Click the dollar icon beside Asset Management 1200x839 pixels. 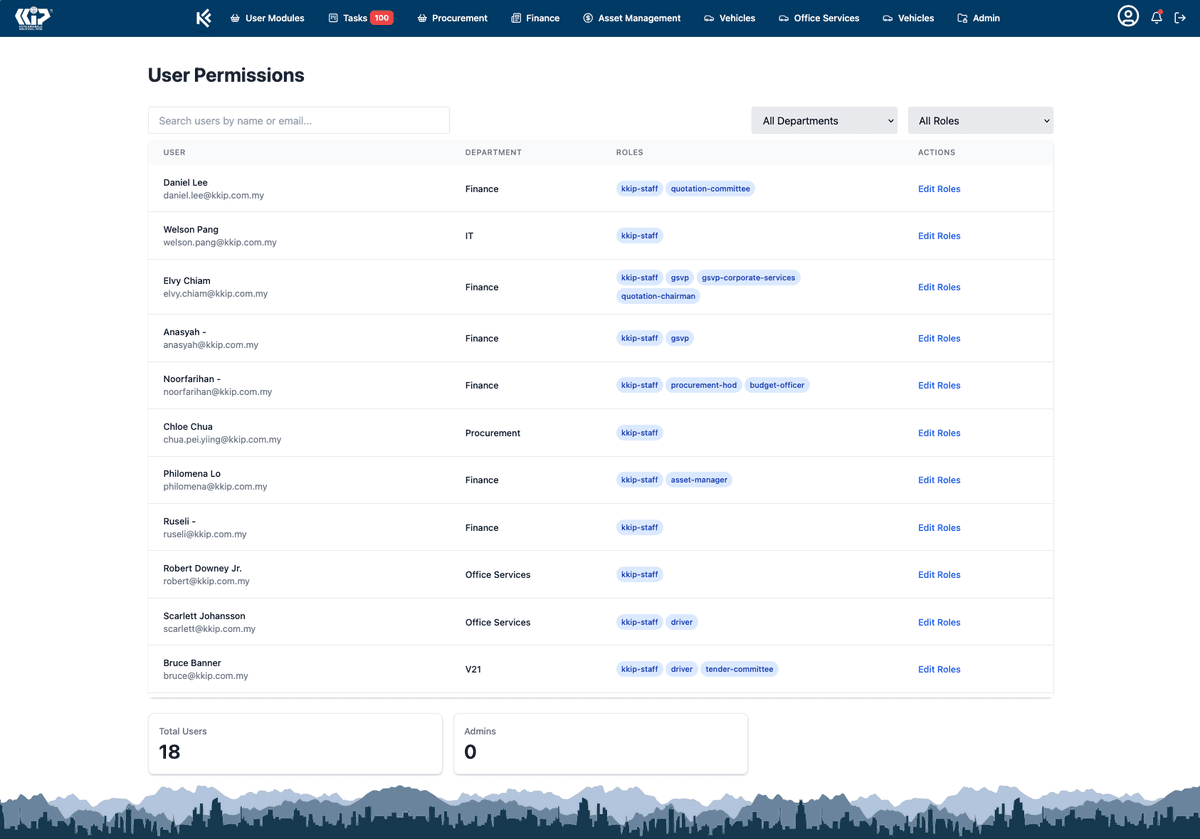[x=588, y=18]
